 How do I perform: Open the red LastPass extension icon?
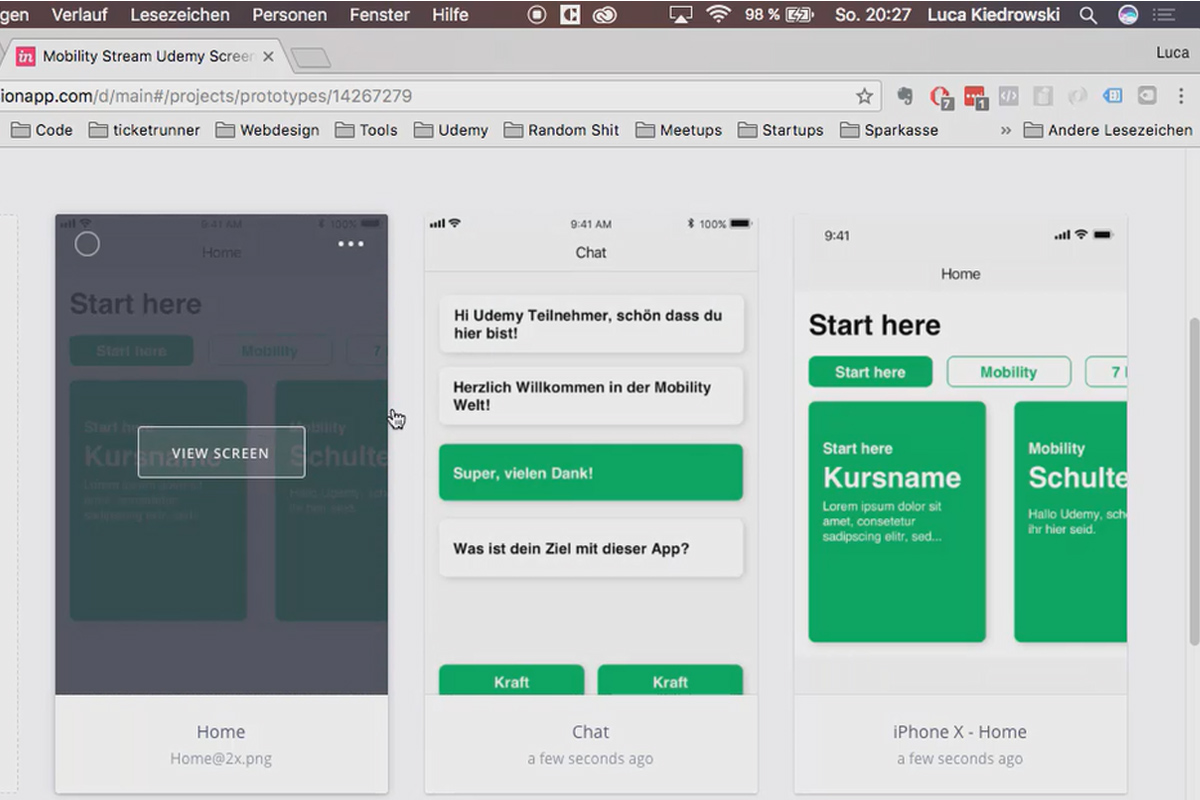point(974,97)
